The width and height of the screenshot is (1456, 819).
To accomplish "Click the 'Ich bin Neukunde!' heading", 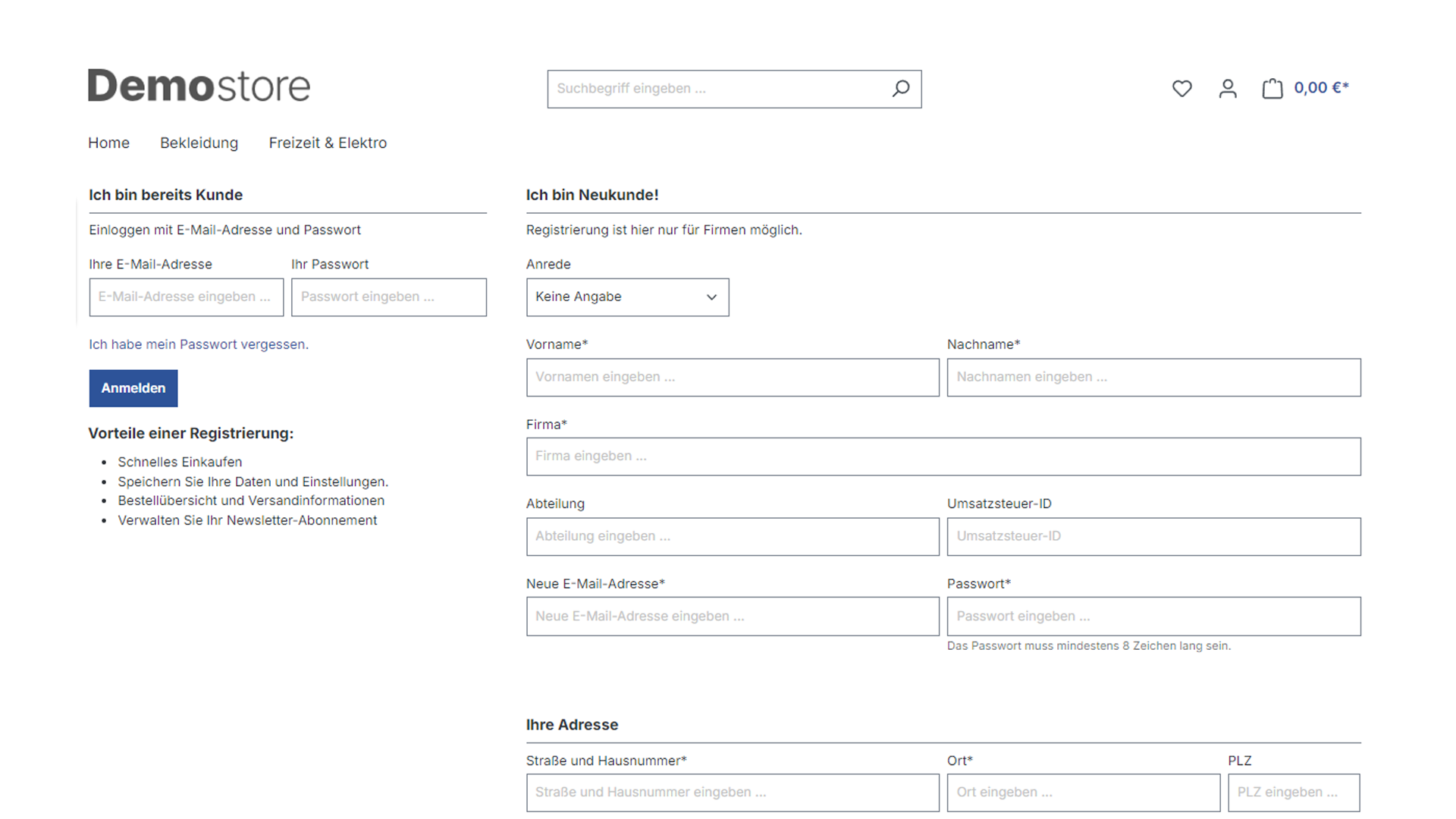I will click(x=592, y=195).
